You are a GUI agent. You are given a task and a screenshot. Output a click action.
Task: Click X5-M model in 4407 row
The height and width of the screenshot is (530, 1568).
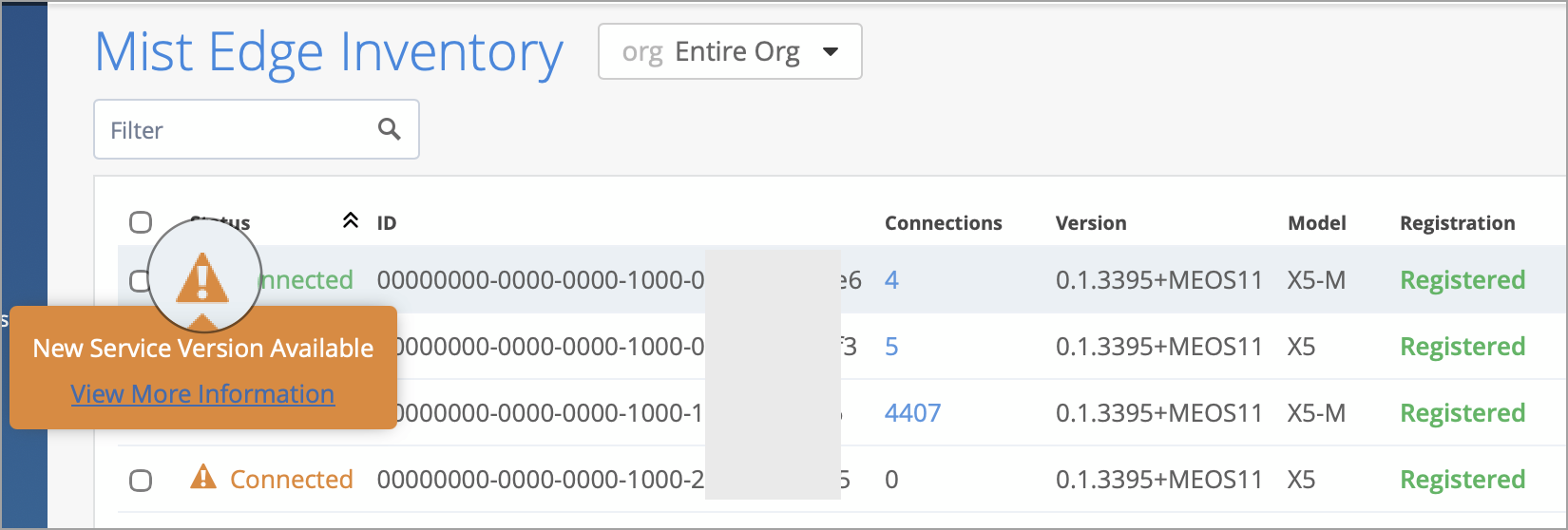click(x=1316, y=413)
